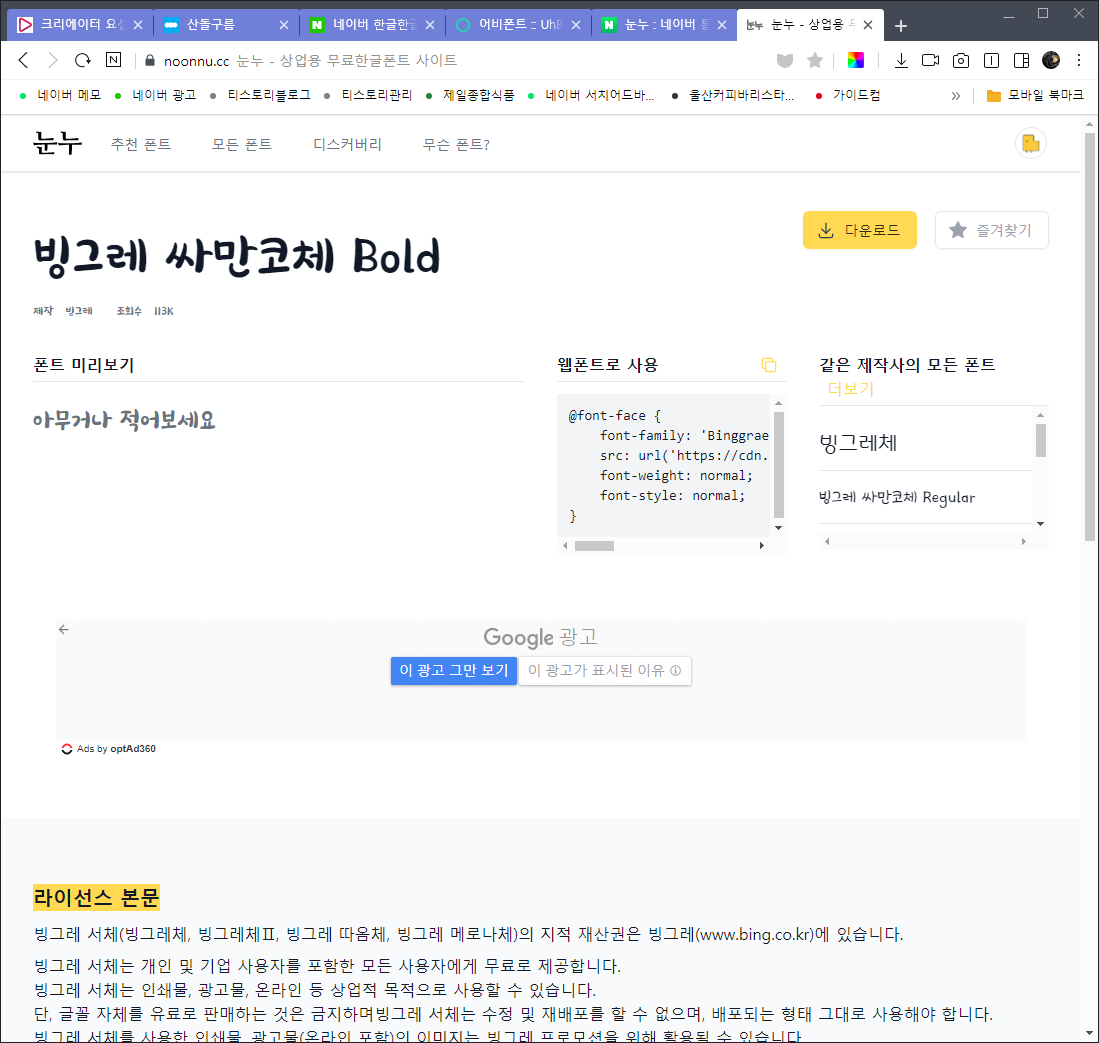Go back using the browser back arrow

tap(23, 60)
